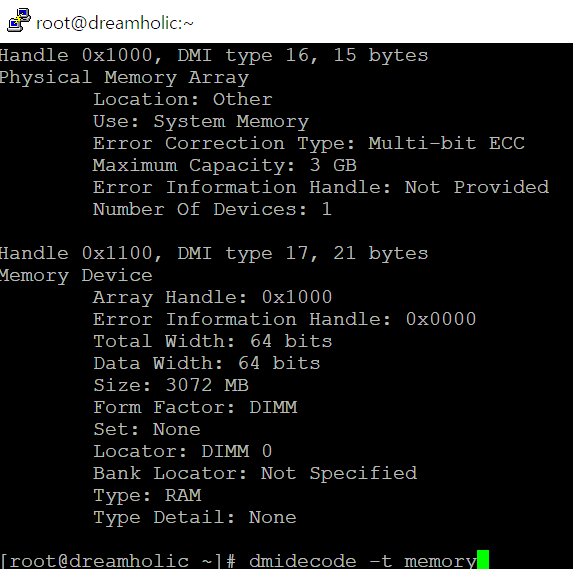This screenshot has width=573, height=569.
Task: Click the Location: Other line
Action: 183,99
